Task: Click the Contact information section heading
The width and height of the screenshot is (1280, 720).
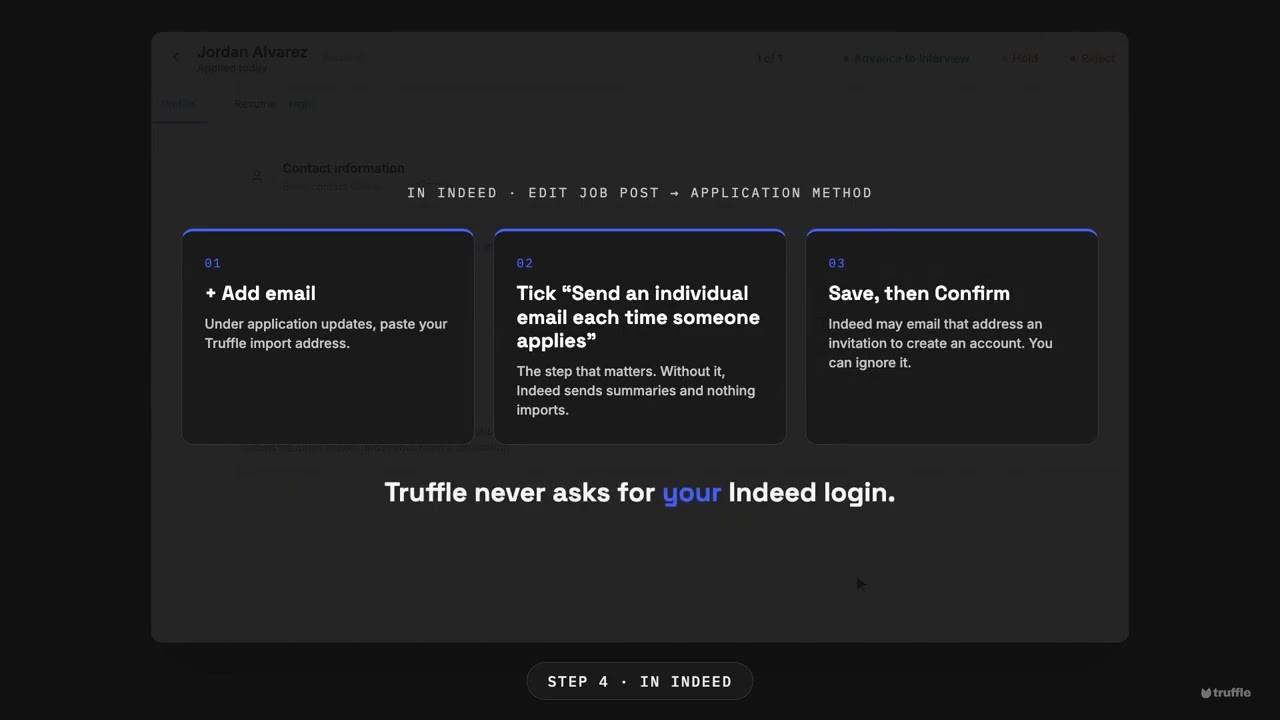Action: (x=343, y=168)
